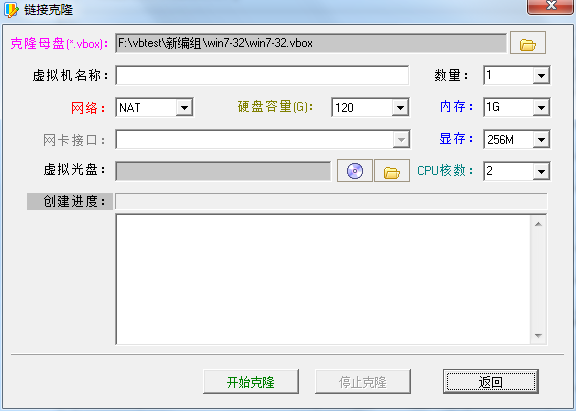Click the 返回 button
Image resolution: width=576 pixels, height=411 pixels.
pyautogui.click(x=491, y=382)
